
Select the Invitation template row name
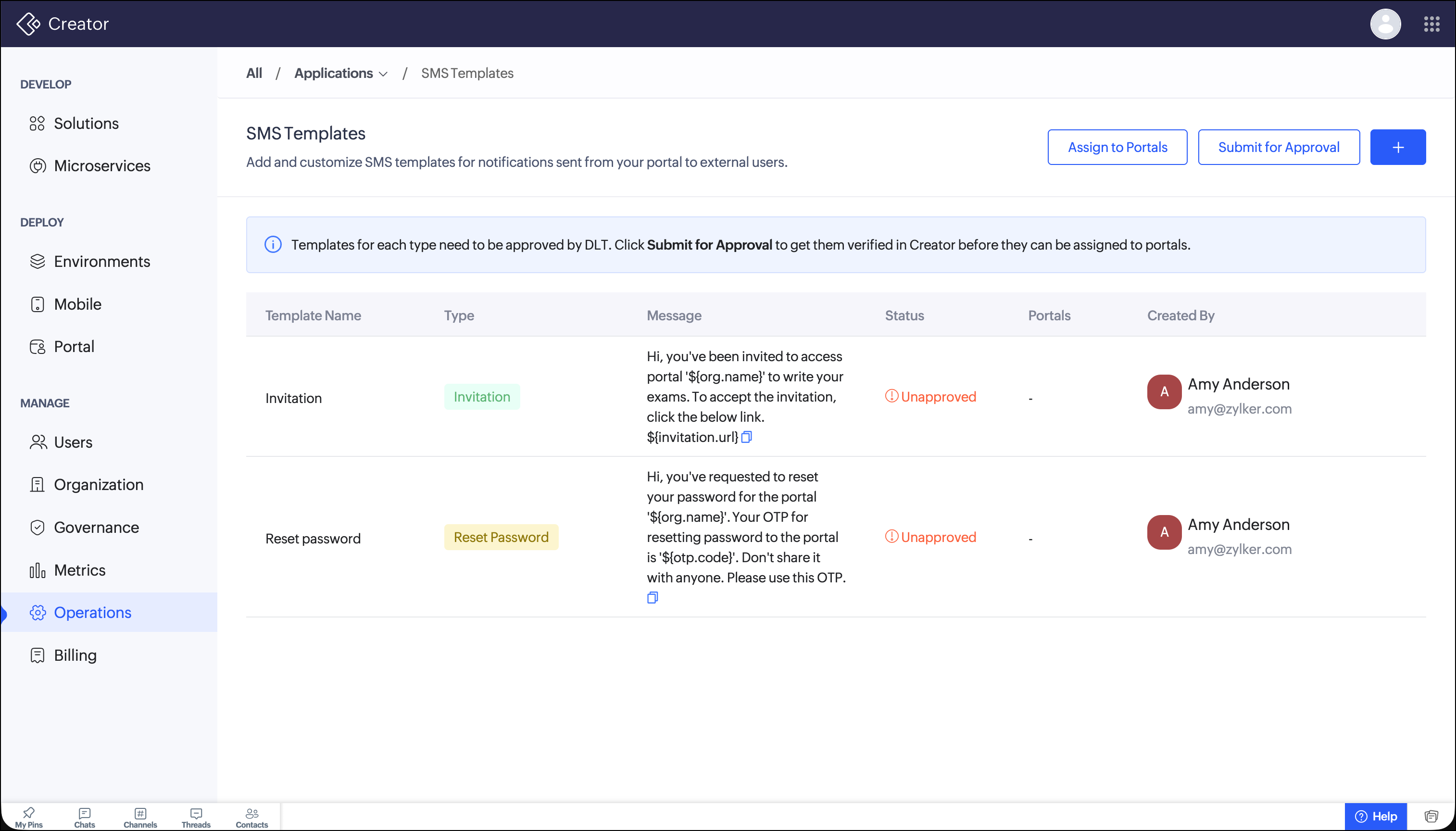point(293,398)
